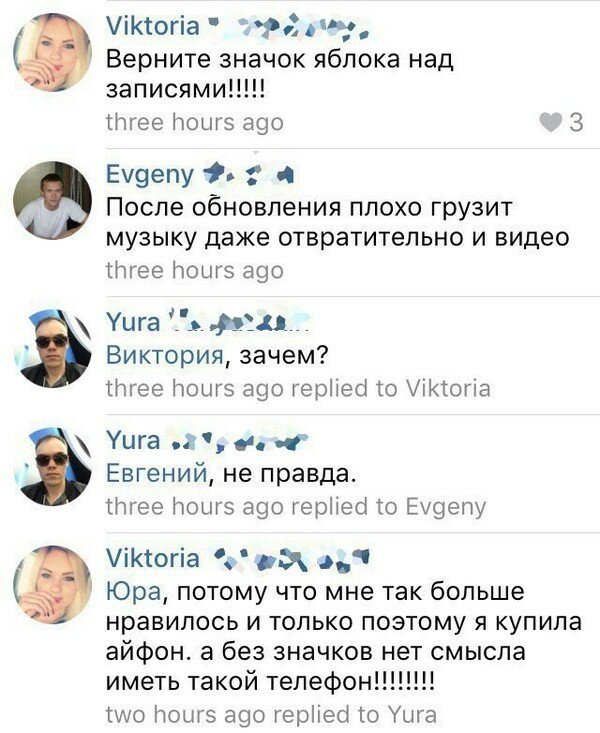
Task: Tap like count '3' on first comment
Action: [x=576, y=122]
